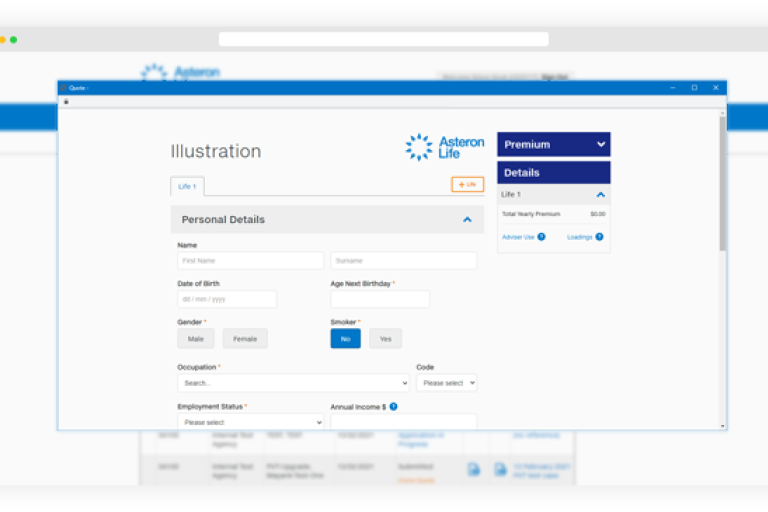Set Smoker to Yes

385,339
